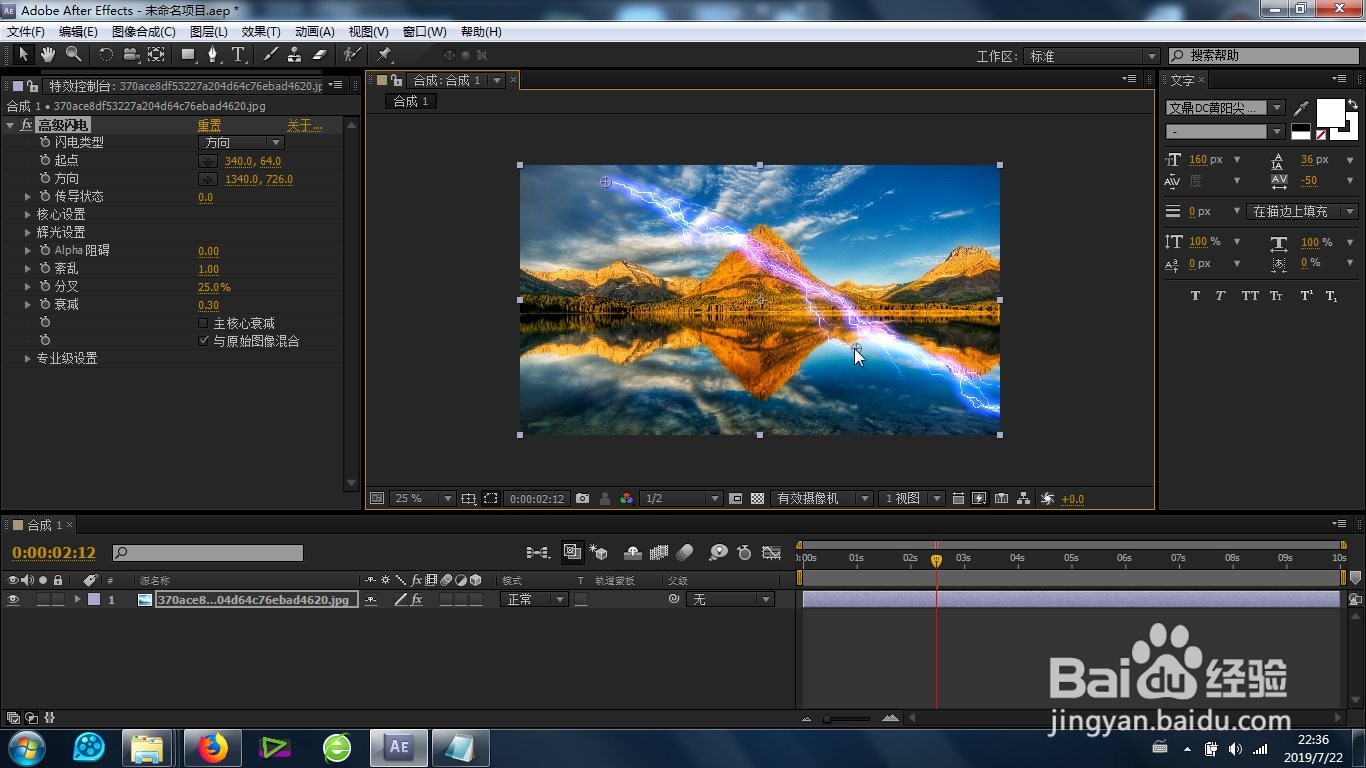Open the 25 % magnification dropdown
The height and width of the screenshot is (768, 1366).
tap(423, 498)
